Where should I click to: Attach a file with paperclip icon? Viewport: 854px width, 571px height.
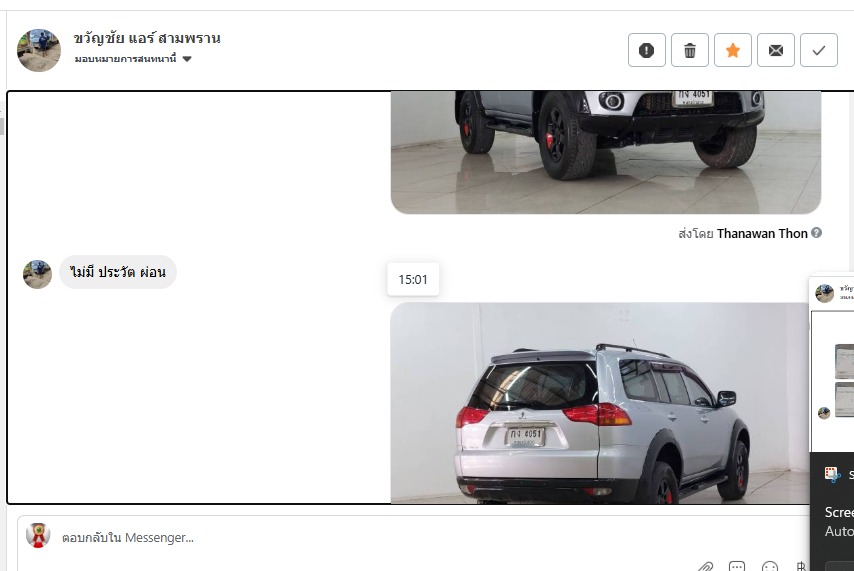click(x=705, y=567)
